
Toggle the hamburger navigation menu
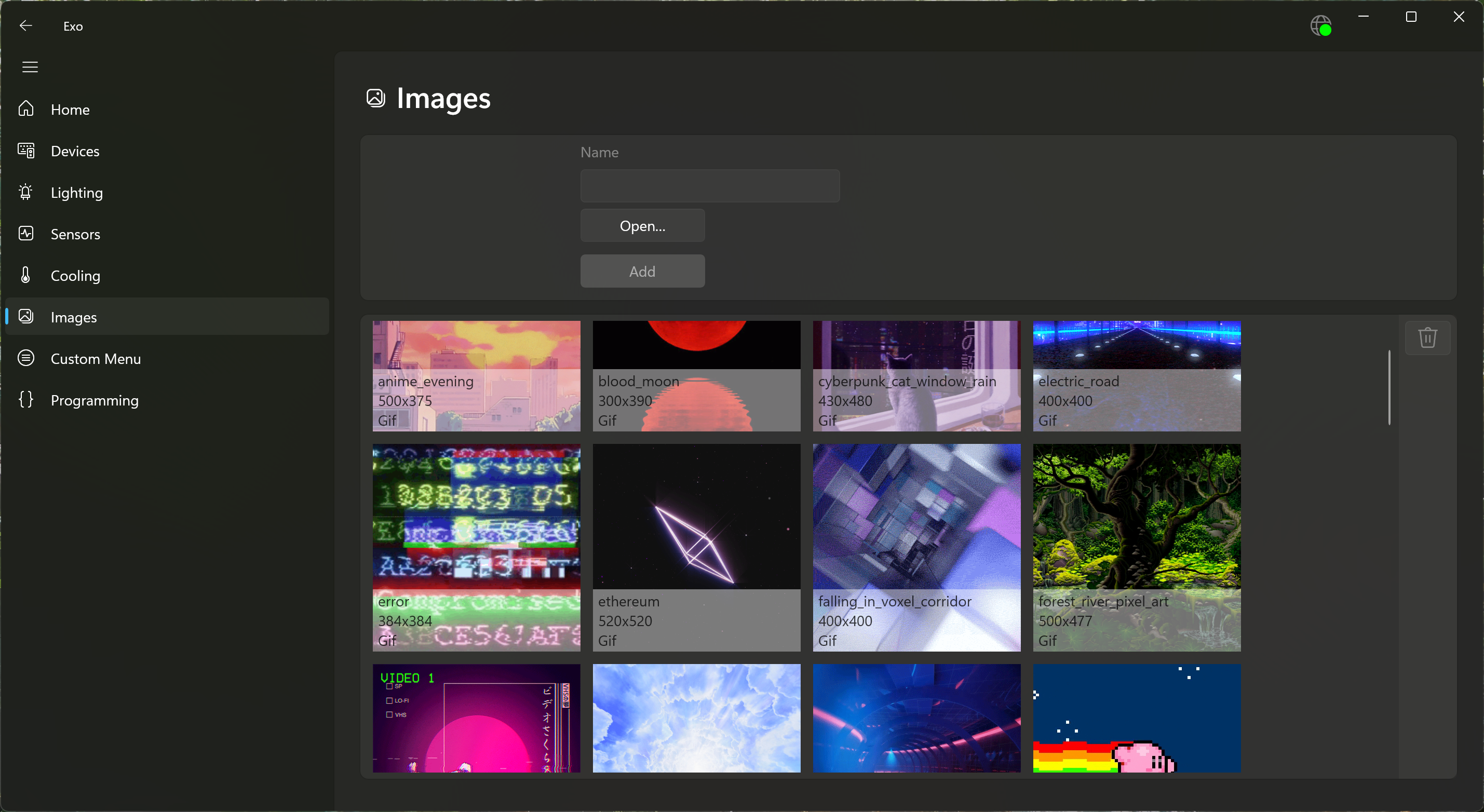coord(30,67)
